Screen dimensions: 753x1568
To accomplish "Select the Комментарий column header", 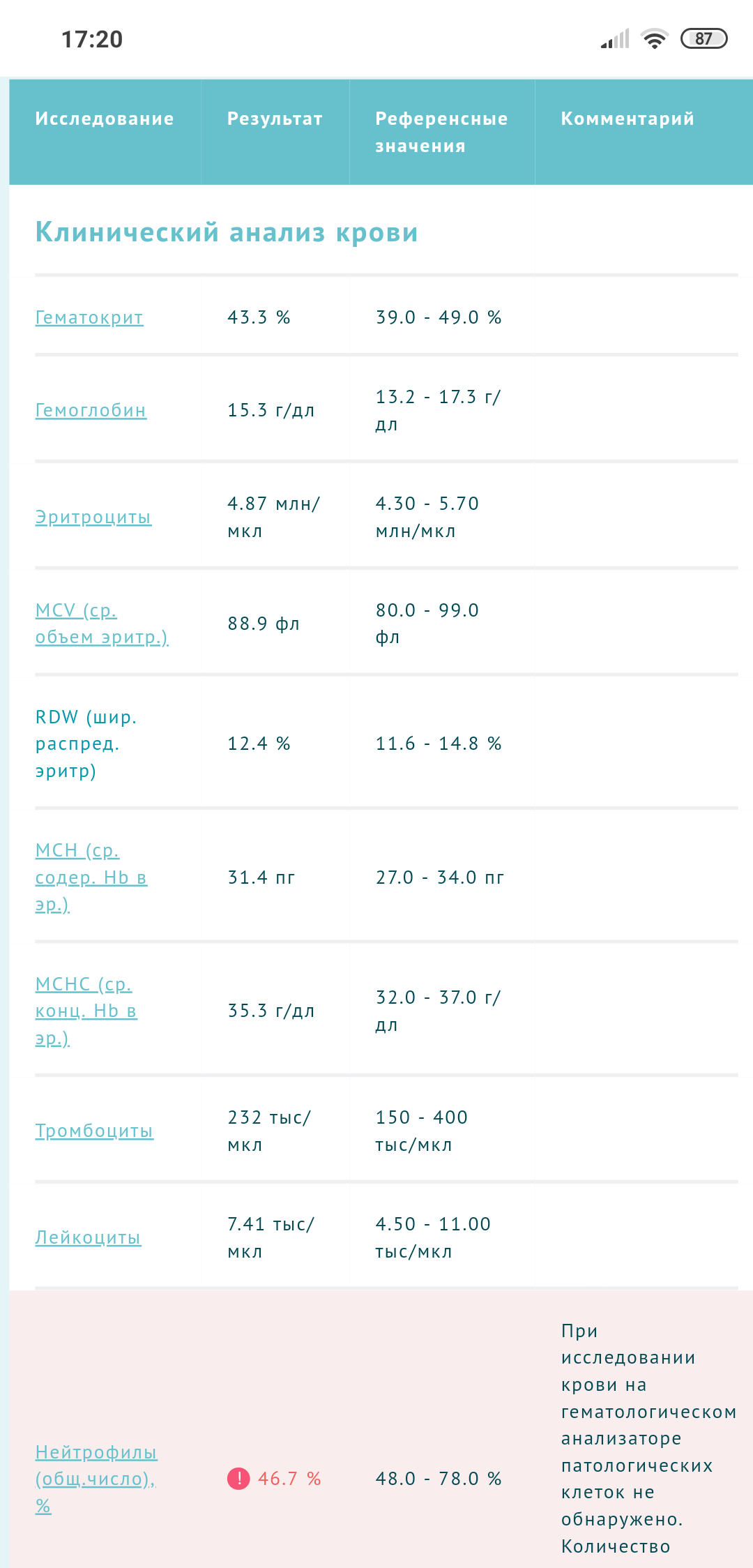I will coord(627,119).
